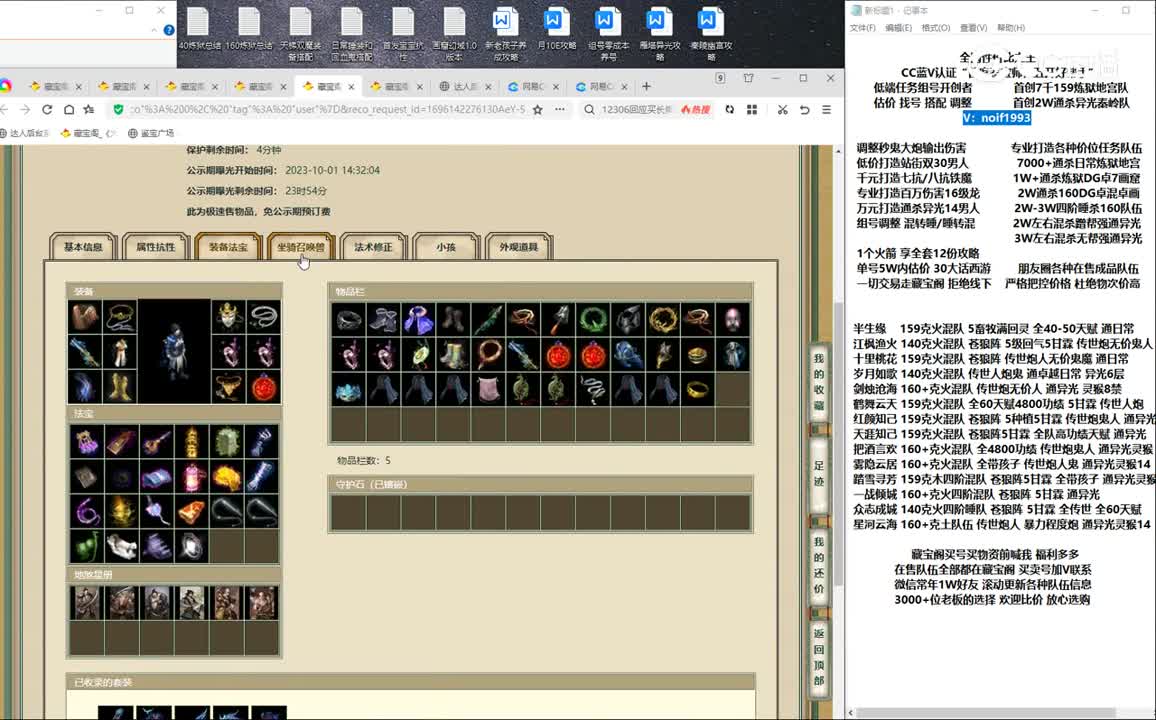1156x720 pixels.
Task: Click blue help icon in top-left window
Action: [169, 30]
